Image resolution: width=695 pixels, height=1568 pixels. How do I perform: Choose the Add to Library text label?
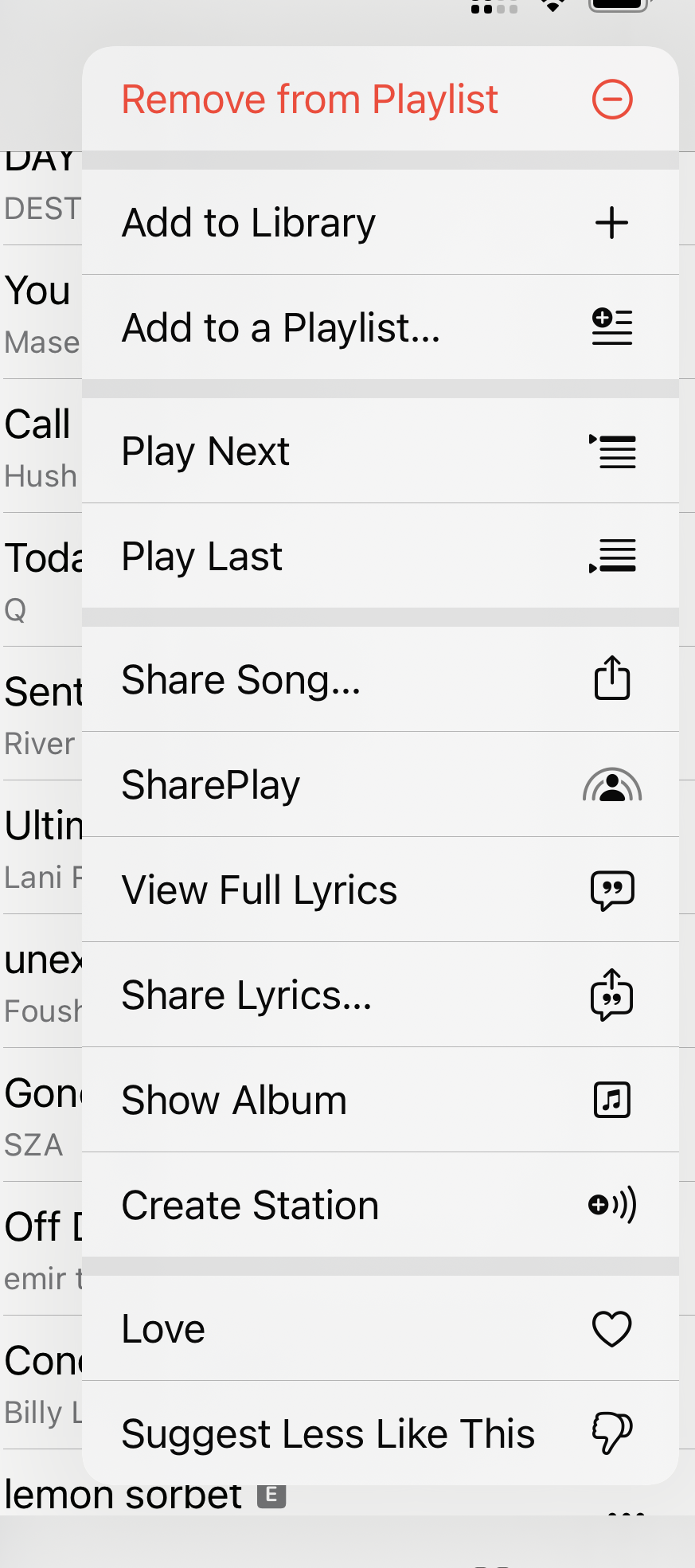pos(248,223)
